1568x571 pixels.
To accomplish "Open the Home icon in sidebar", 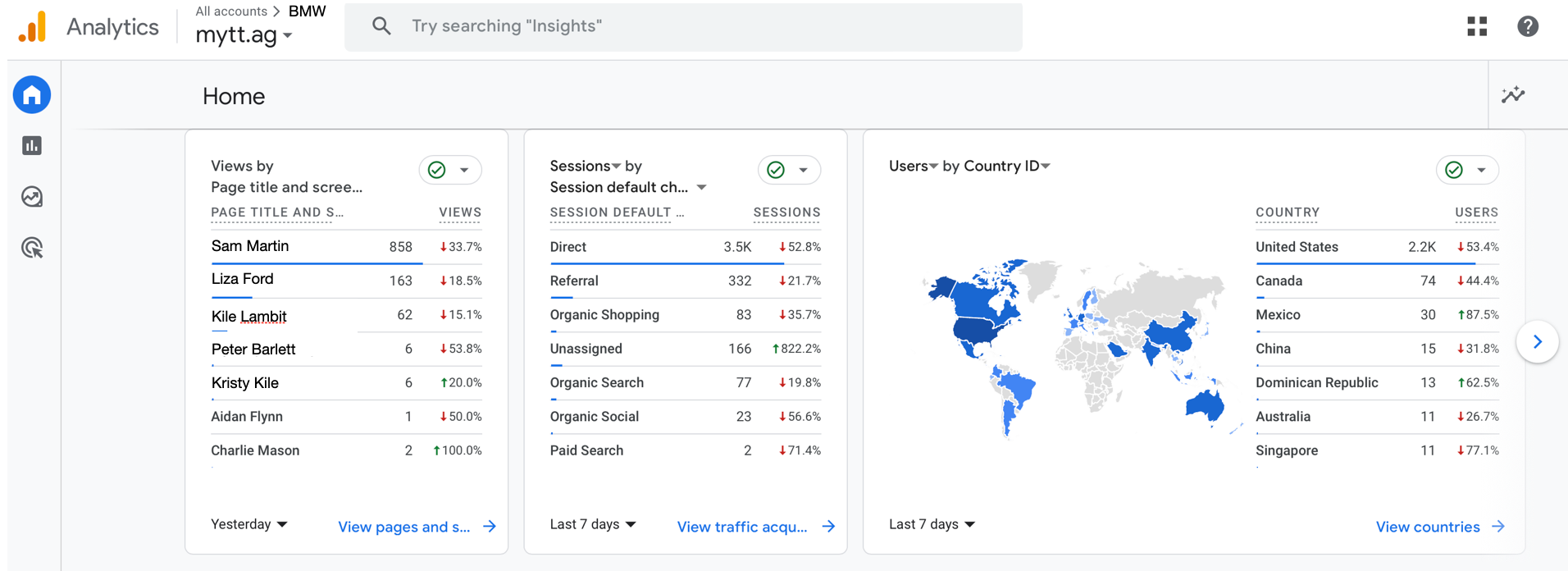I will tap(32, 95).
